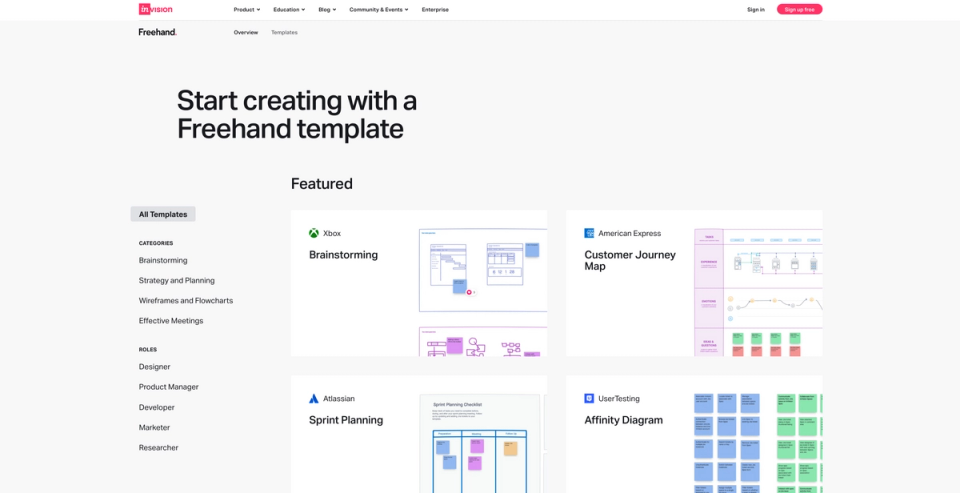Click the UserTesting logo icon
The image size is (960, 493).
pyautogui.click(x=589, y=399)
